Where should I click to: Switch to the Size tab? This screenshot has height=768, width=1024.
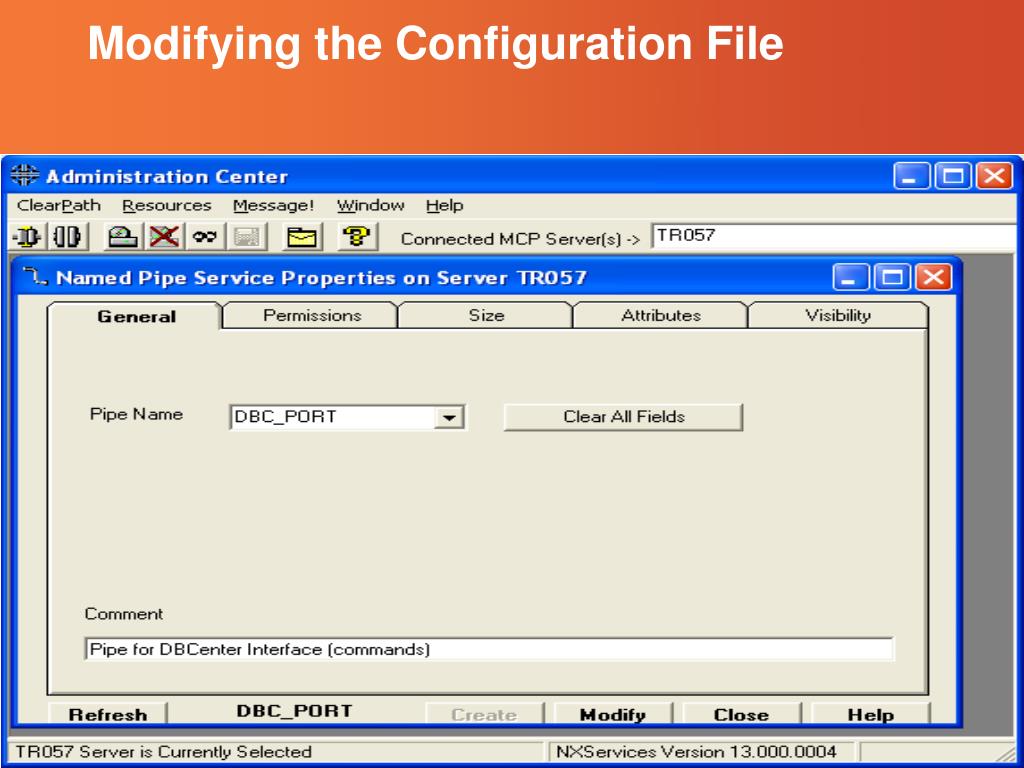pyautogui.click(x=486, y=315)
